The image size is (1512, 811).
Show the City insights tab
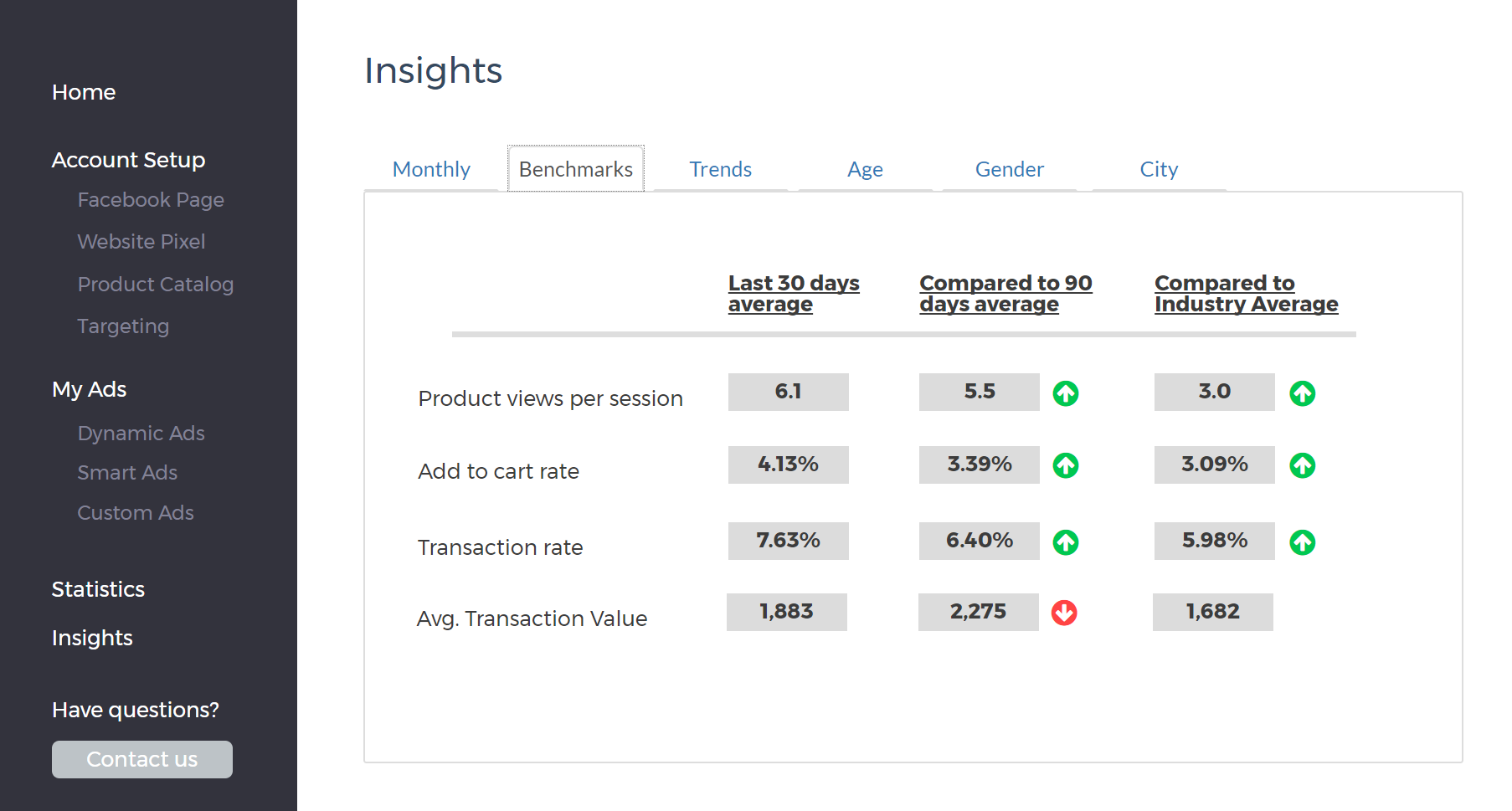point(1159,169)
